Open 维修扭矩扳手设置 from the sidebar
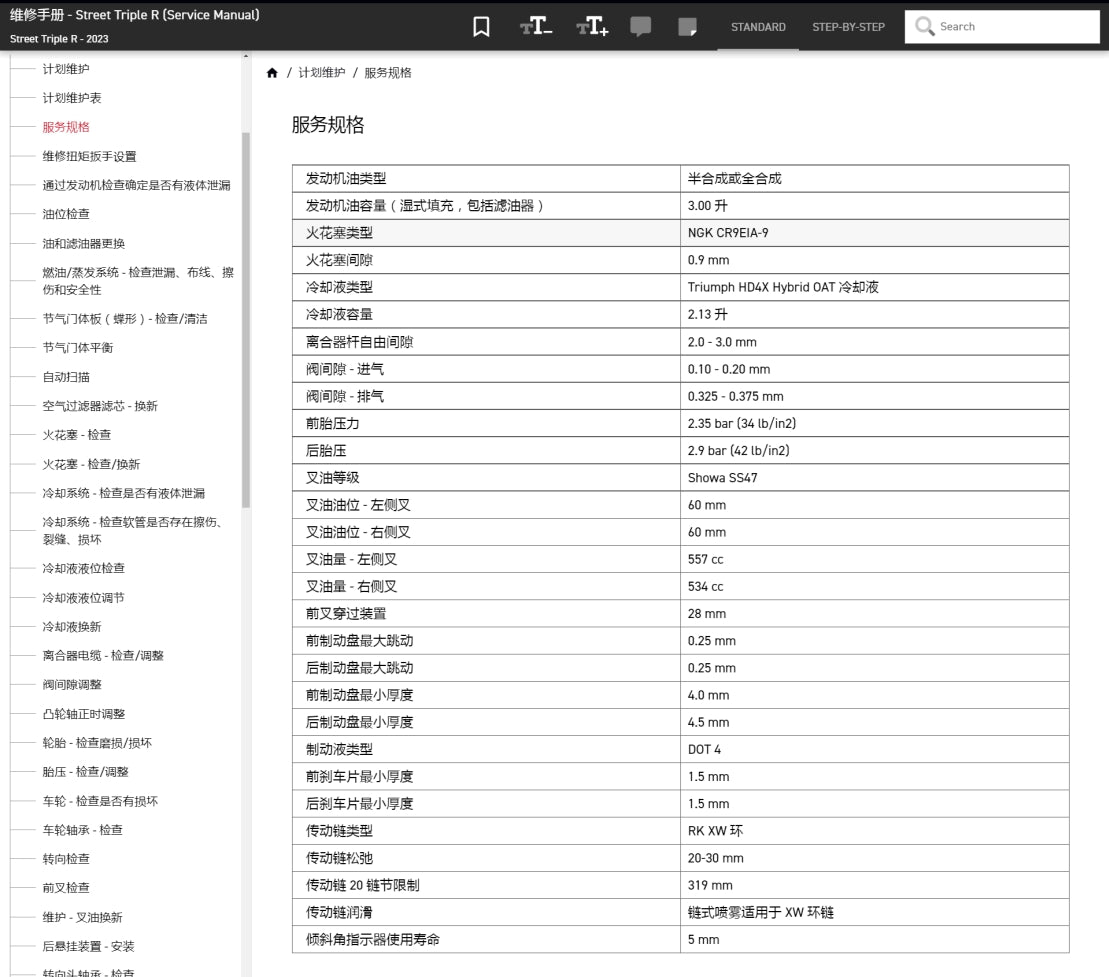Screen dimensions: 1109x977 tap(89, 156)
